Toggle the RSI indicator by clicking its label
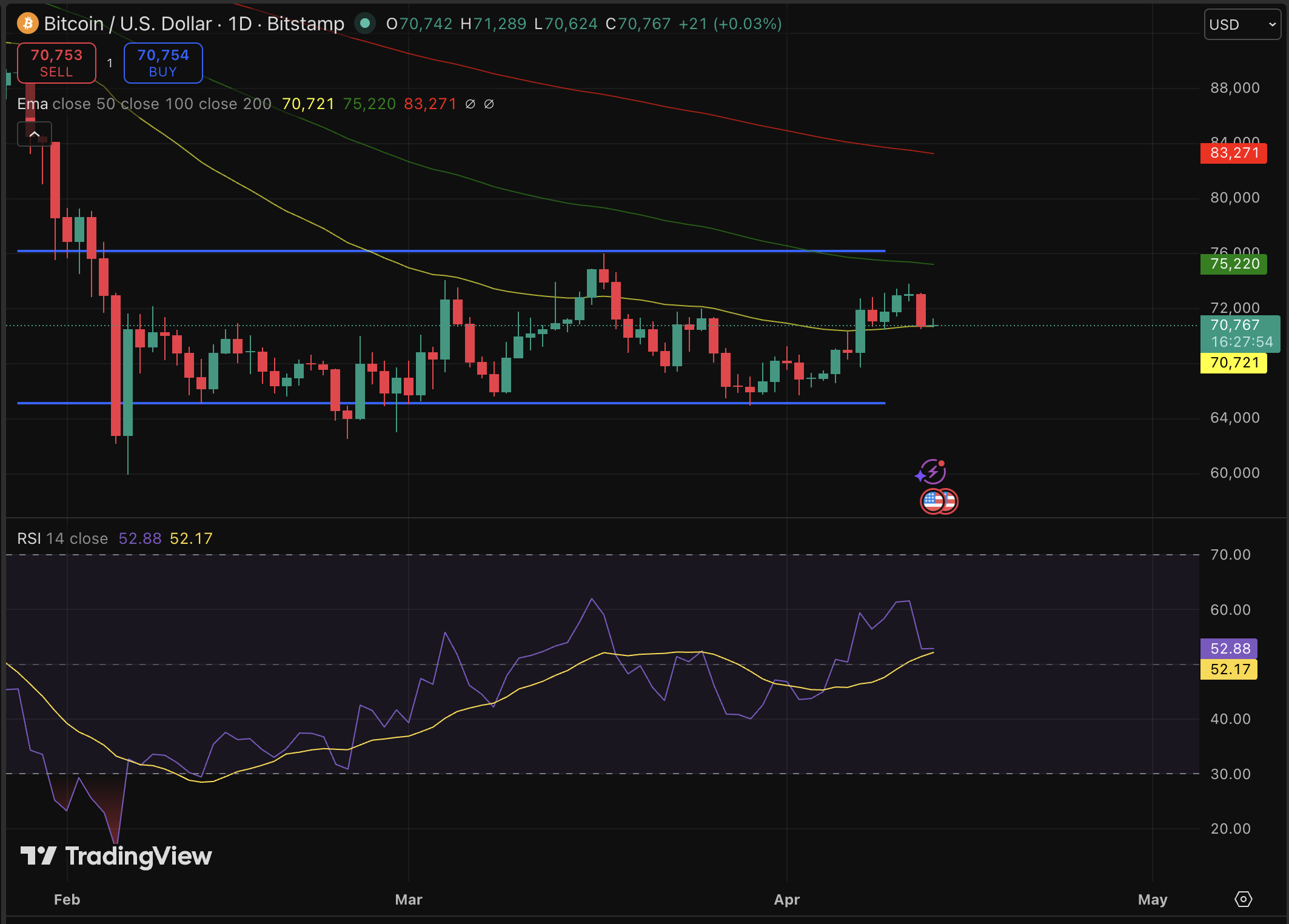 click(28, 538)
